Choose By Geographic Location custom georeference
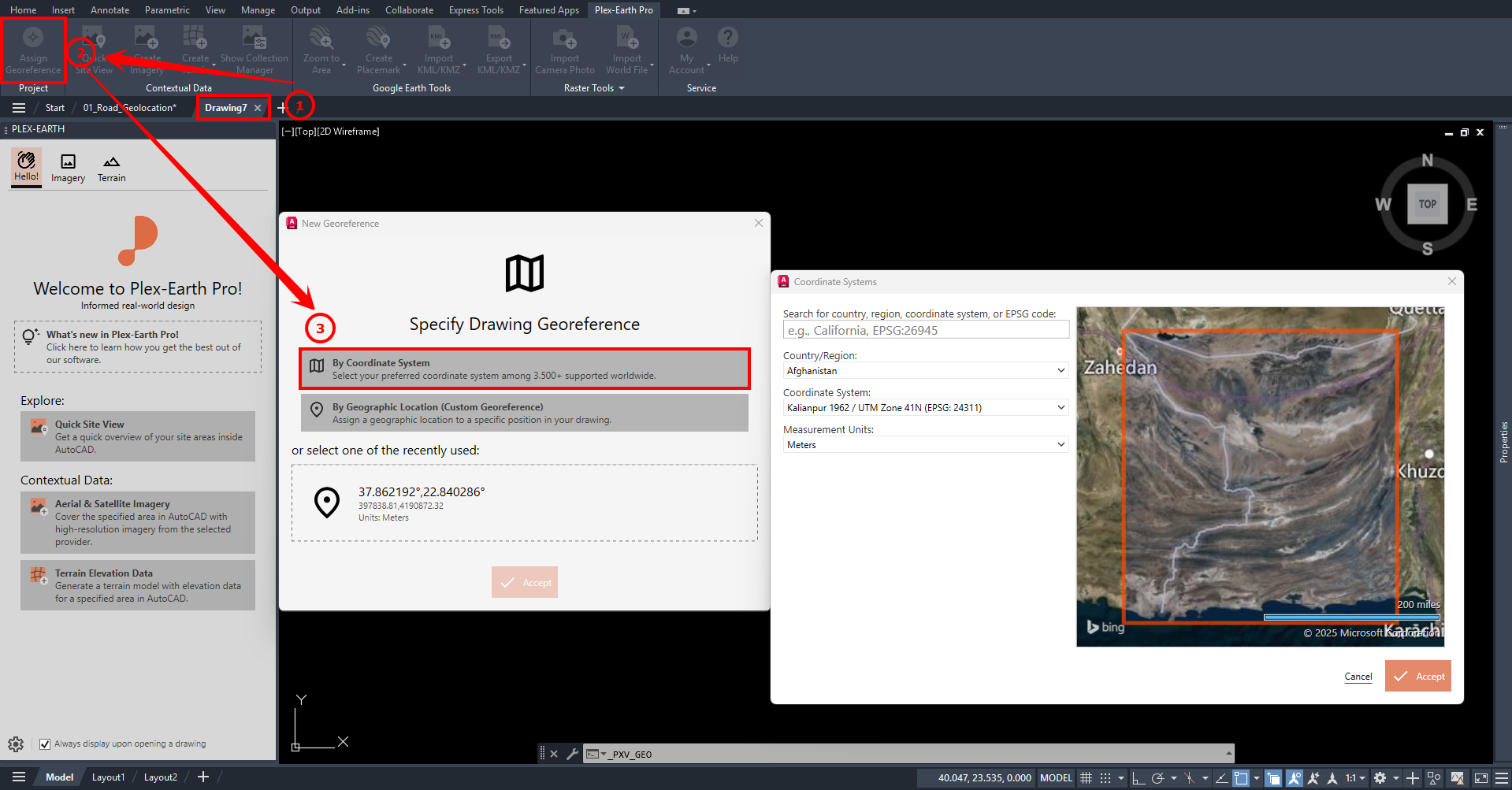Screen dimensions: 1512x790 coord(525,413)
